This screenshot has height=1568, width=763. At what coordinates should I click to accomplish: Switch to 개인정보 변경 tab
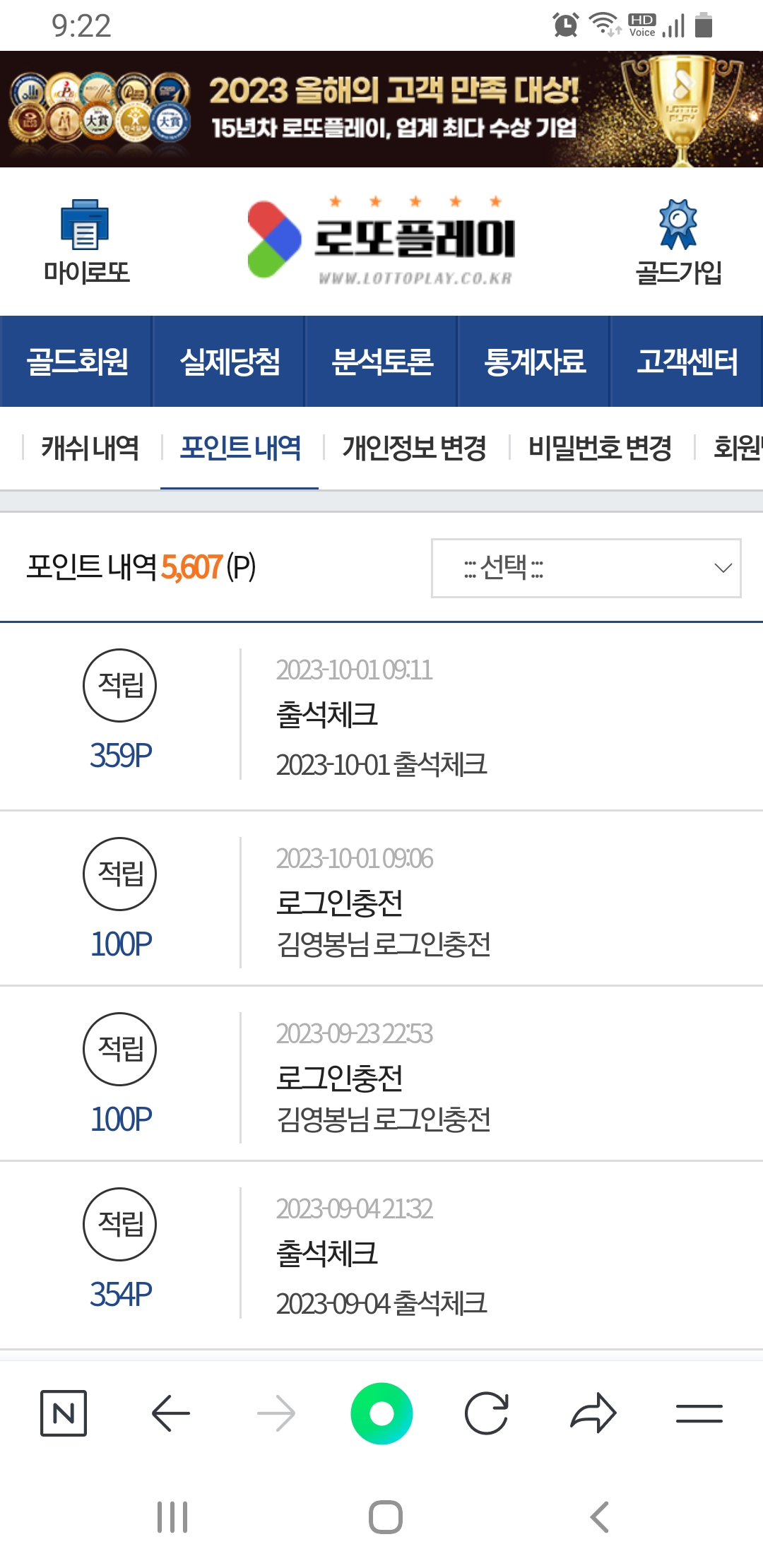pos(414,448)
